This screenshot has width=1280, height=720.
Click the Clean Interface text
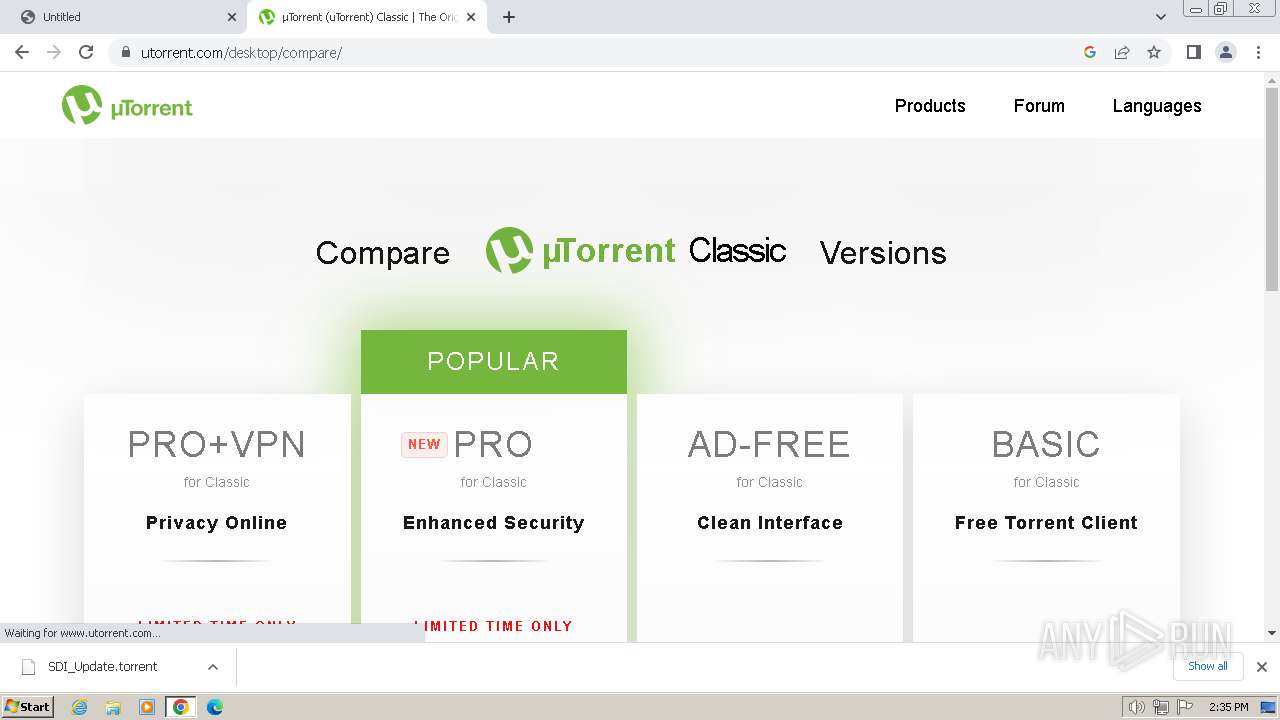(770, 523)
